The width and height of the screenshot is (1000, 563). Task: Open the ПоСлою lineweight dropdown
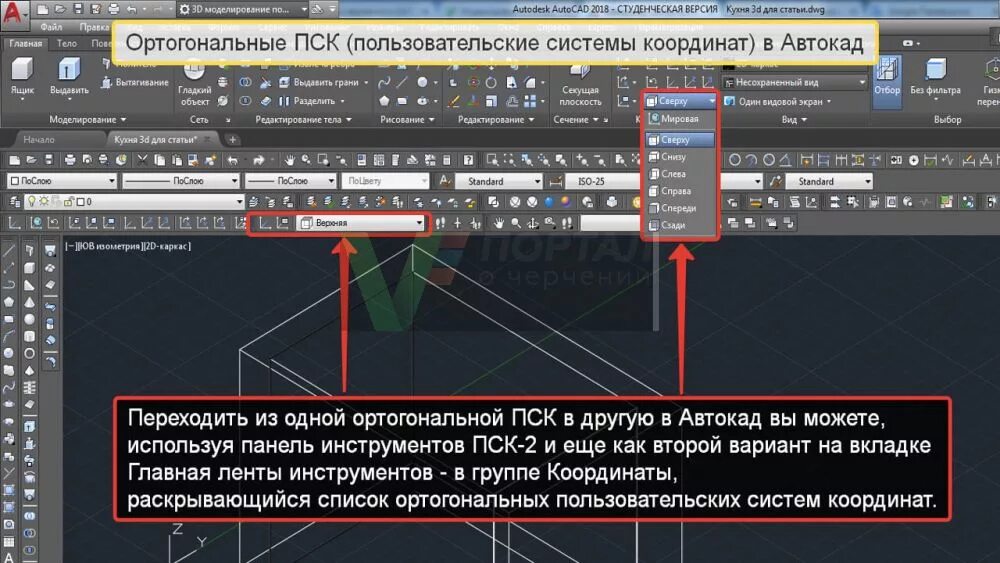(x=290, y=181)
